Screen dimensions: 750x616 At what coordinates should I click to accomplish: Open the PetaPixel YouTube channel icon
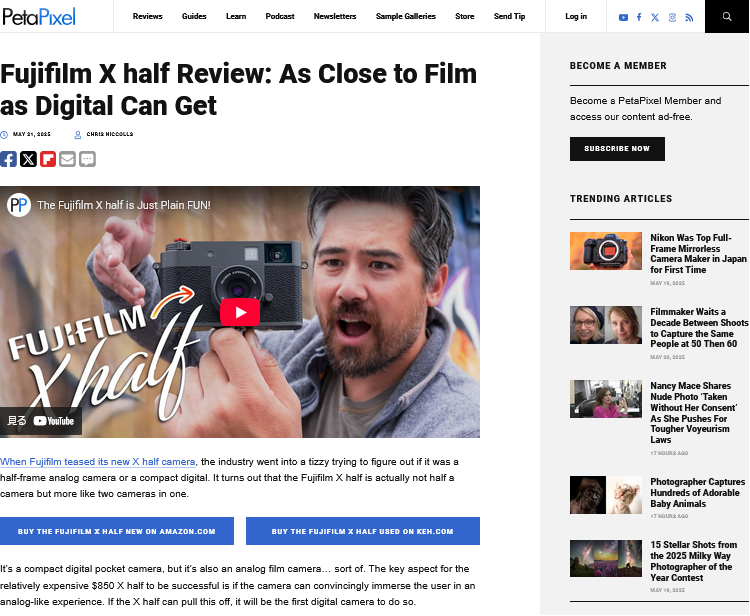(623, 17)
